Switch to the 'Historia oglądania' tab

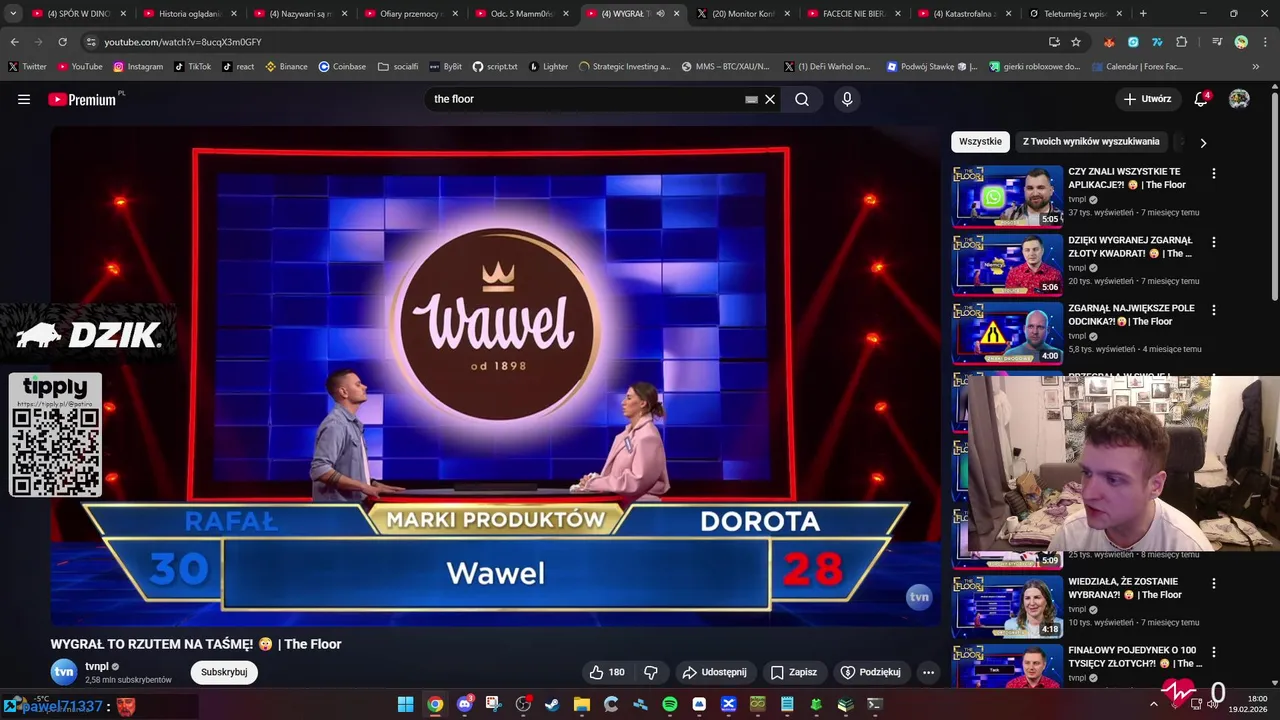click(191, 14)
